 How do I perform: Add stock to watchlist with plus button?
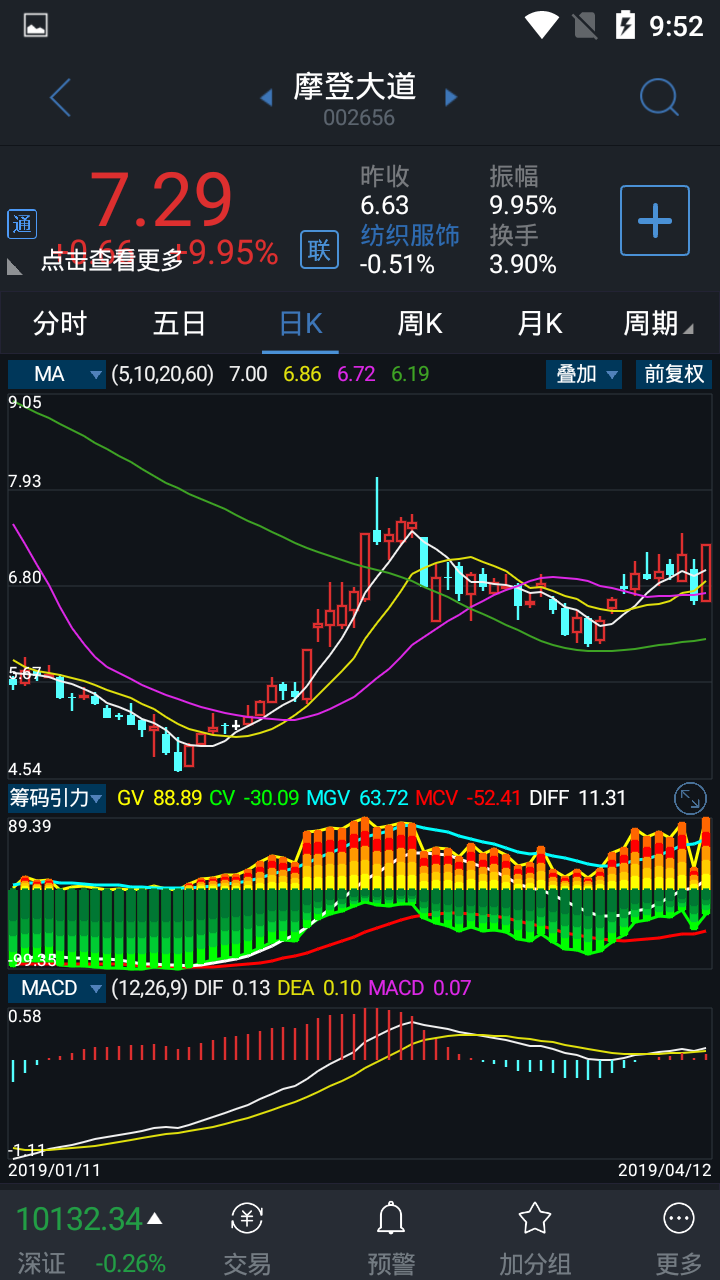click(655, 220)
